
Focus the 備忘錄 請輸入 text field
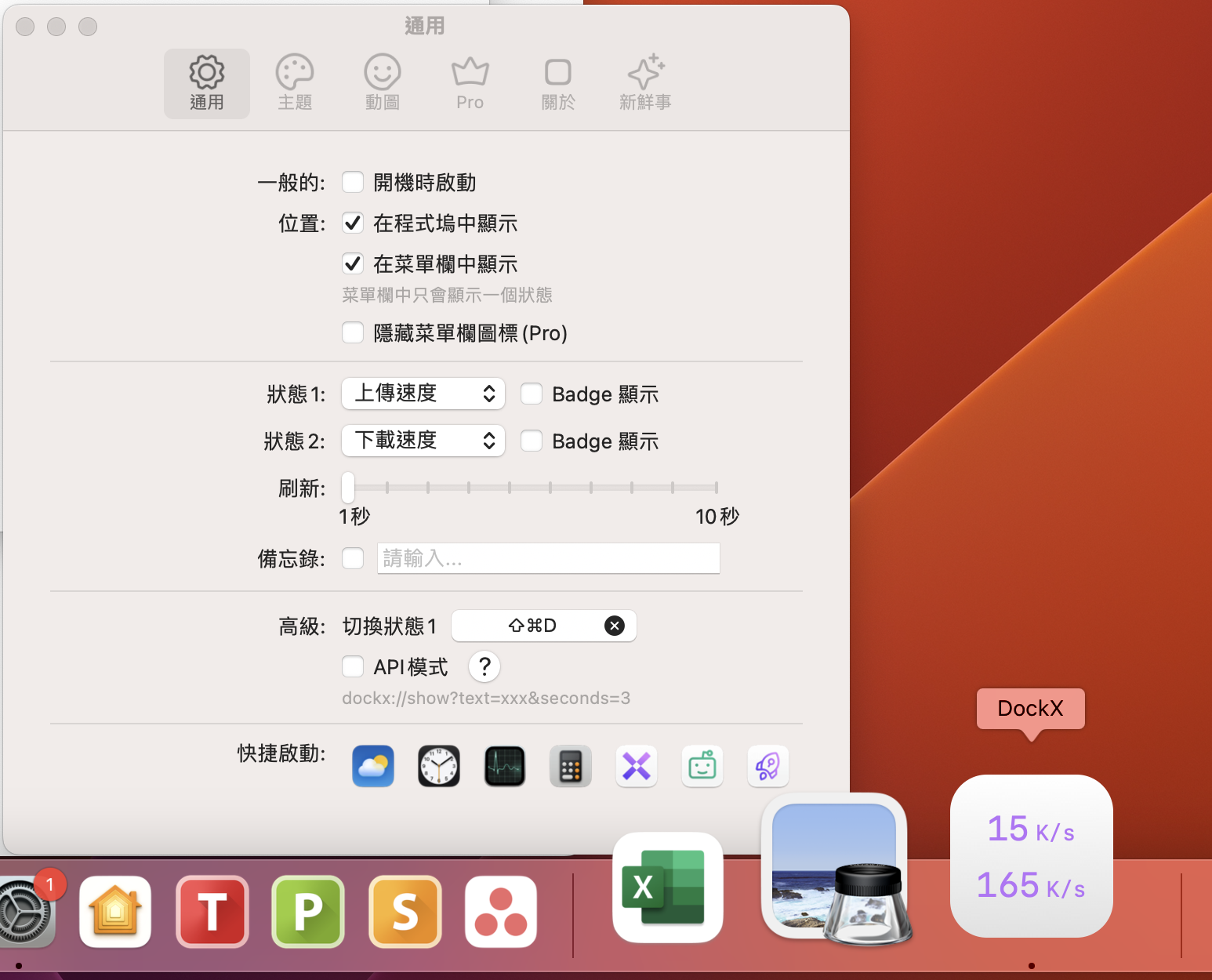549,558
